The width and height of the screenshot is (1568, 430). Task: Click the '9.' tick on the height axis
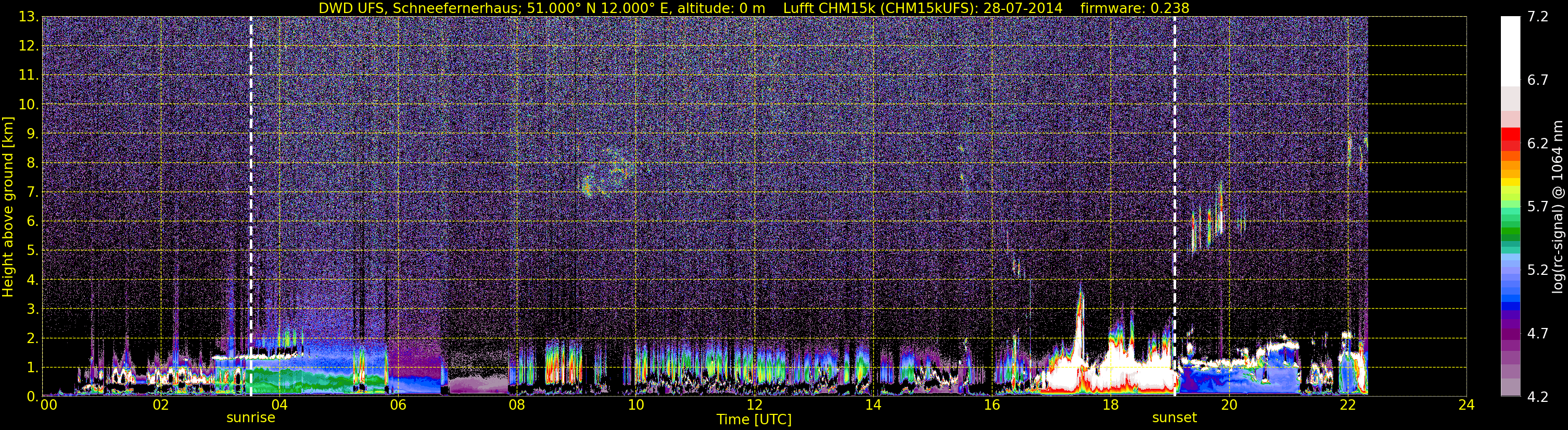pyautogui.click(x=33, y=134)
